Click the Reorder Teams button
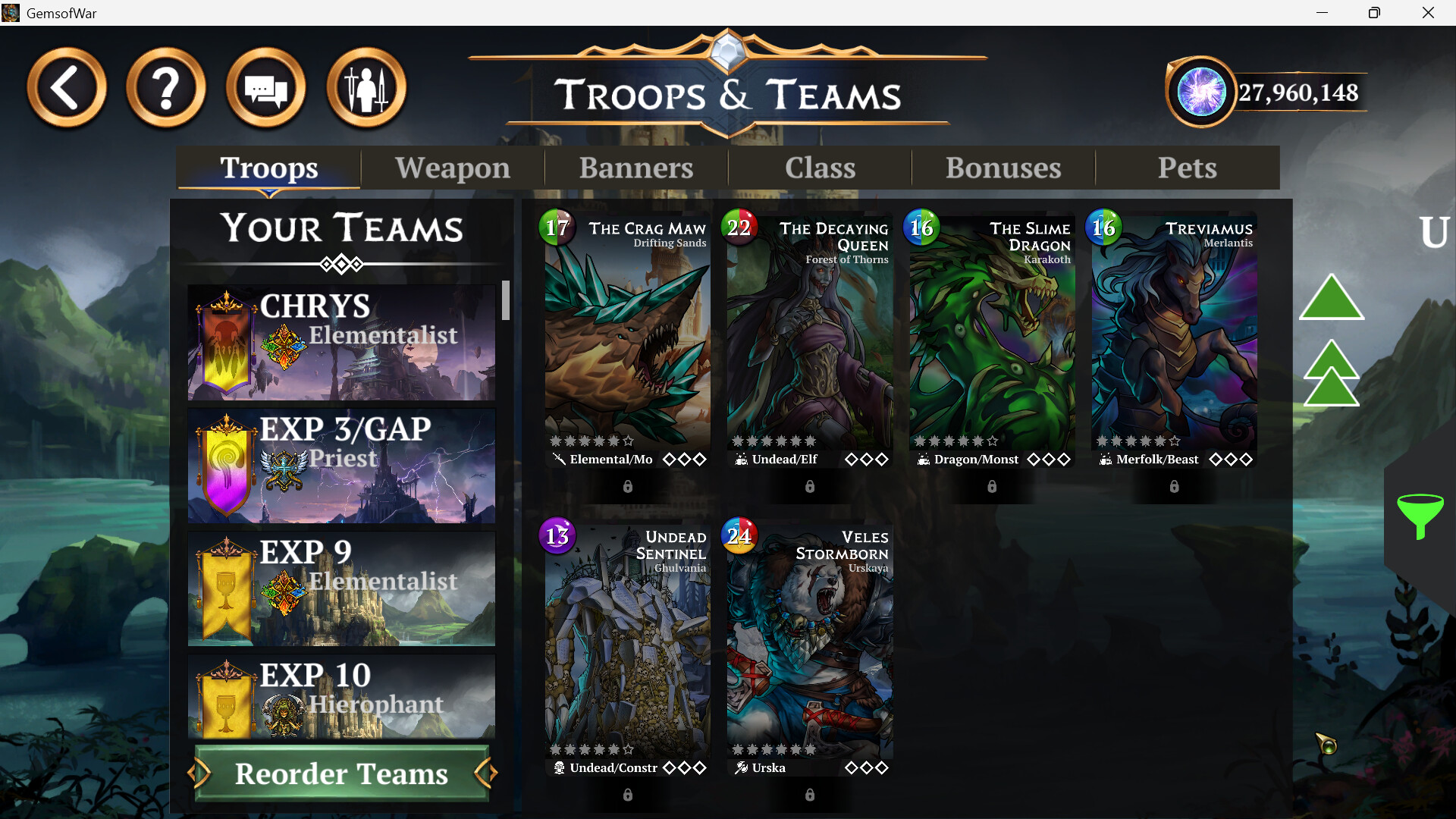The width and height of the screenshot is (1456, 819). (x=341, y=773)
